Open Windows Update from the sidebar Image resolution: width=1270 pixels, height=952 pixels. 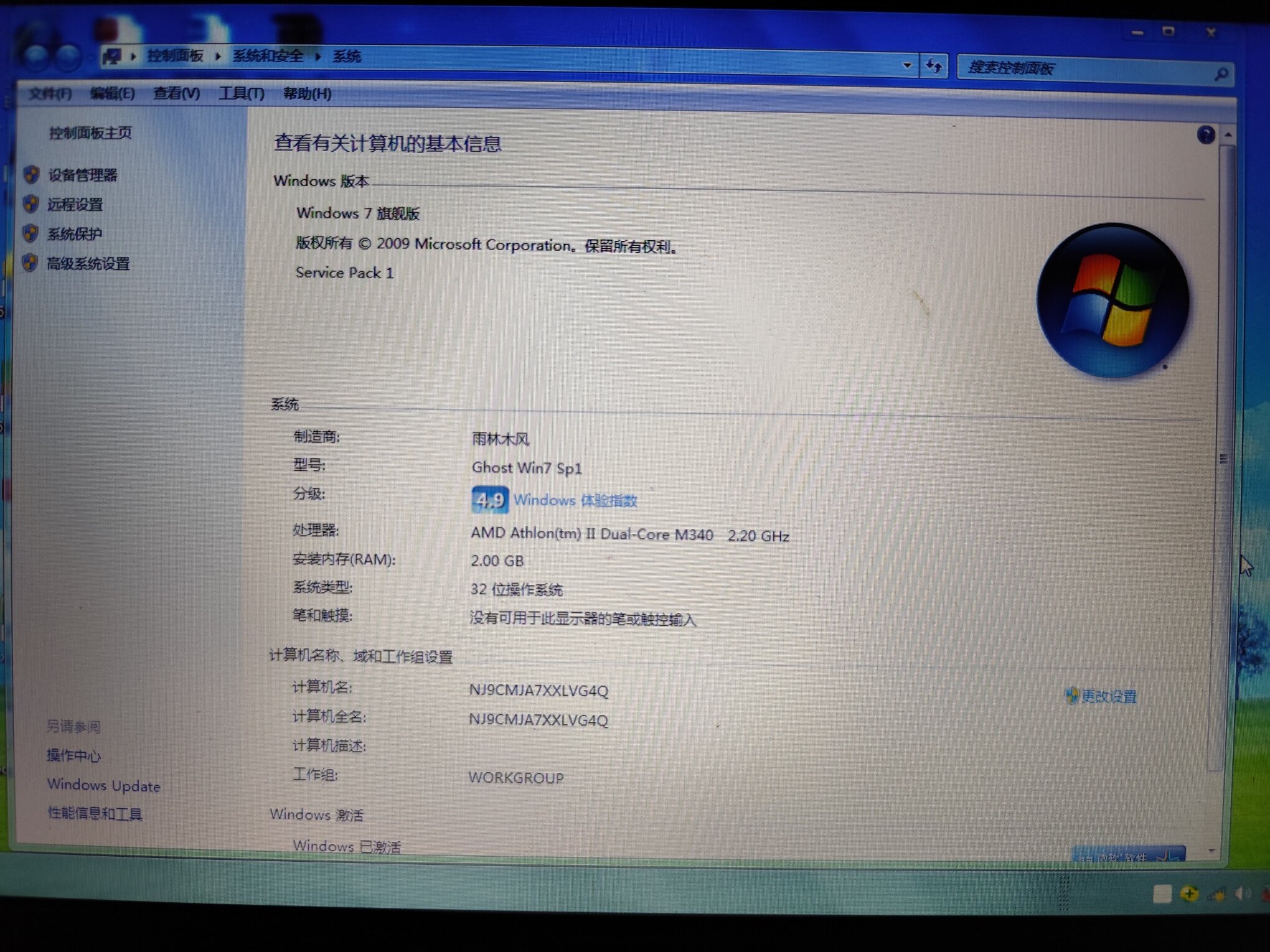(x=103, y=785)
